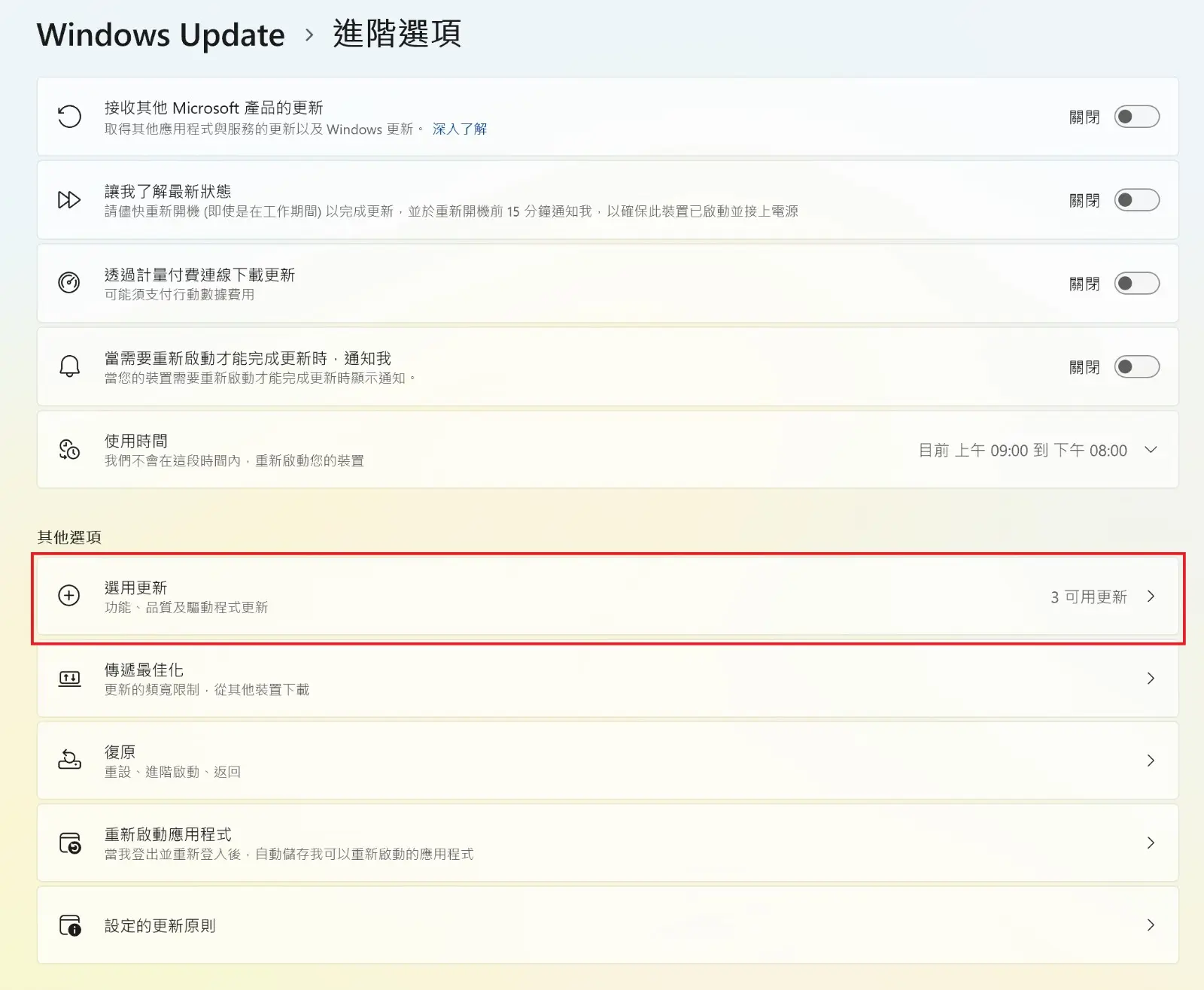The image size is (1204, 990).
Task: Click the 讓我了解最新狀態 title
Action: point(168,191)
